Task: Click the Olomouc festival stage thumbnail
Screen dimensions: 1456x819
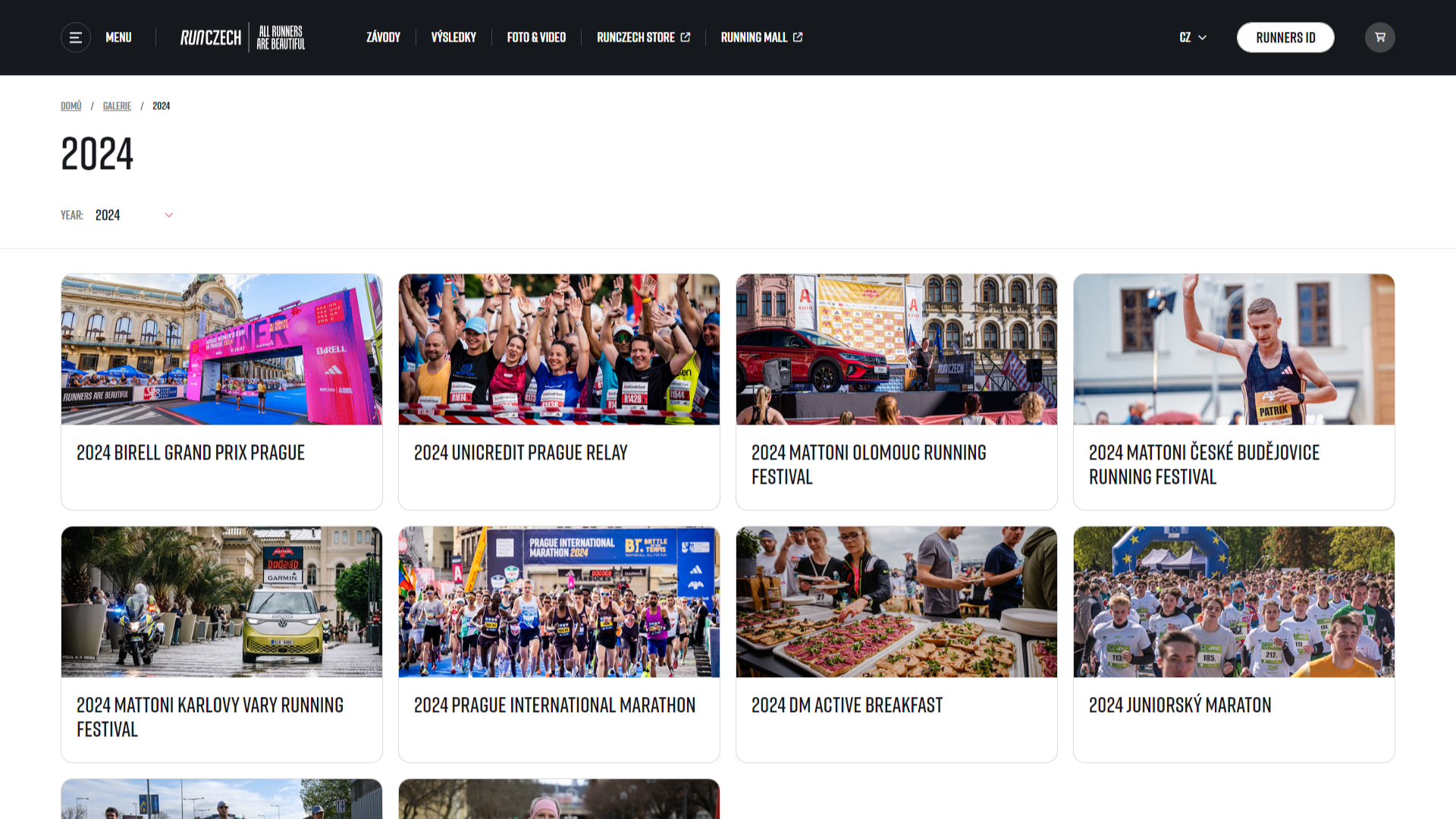Action: 896,349
